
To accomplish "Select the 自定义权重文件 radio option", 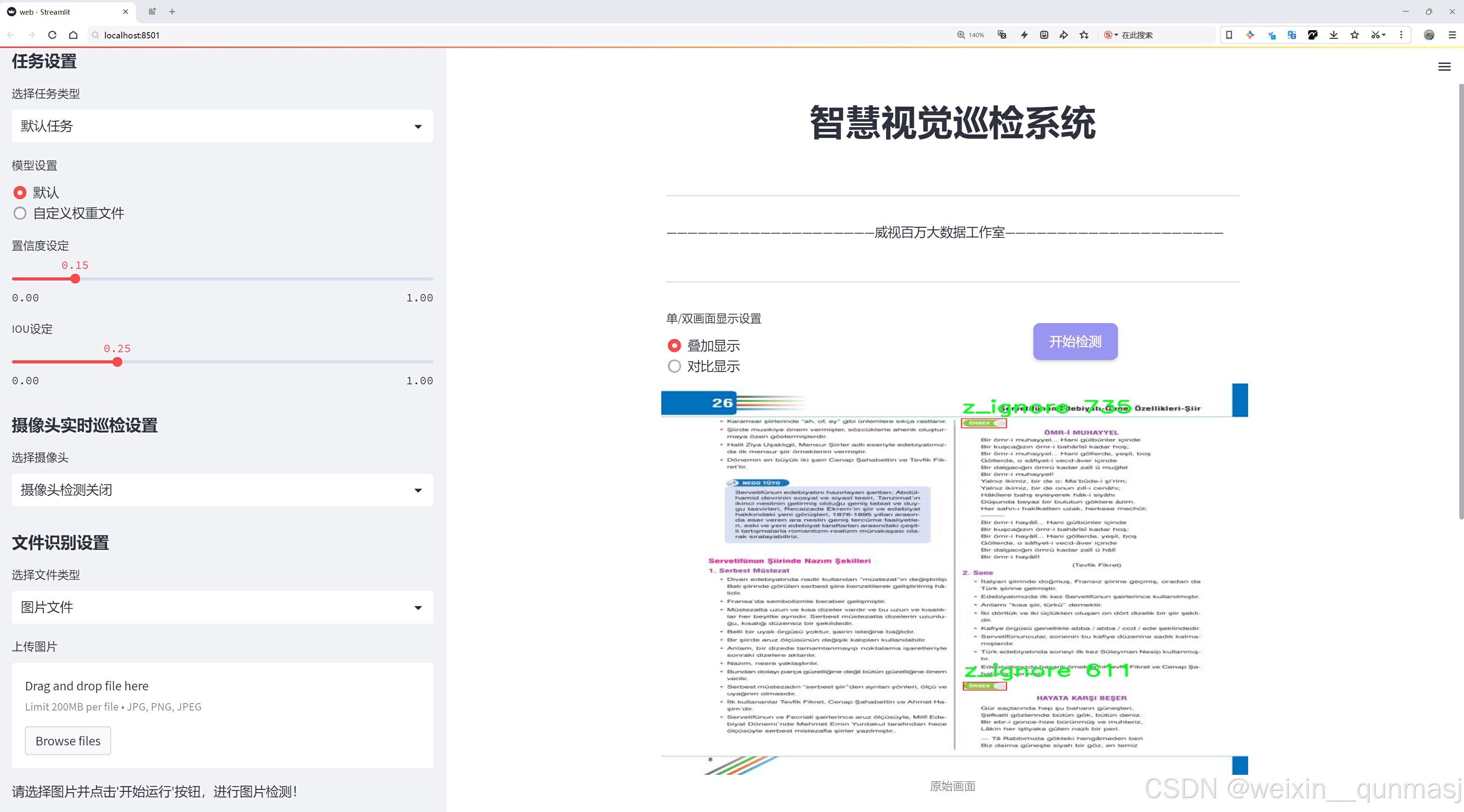I will (20, 213).
